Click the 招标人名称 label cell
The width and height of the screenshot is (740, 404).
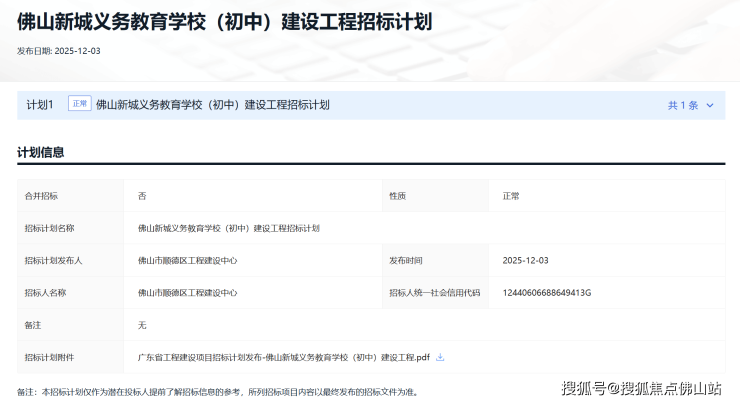70,293
